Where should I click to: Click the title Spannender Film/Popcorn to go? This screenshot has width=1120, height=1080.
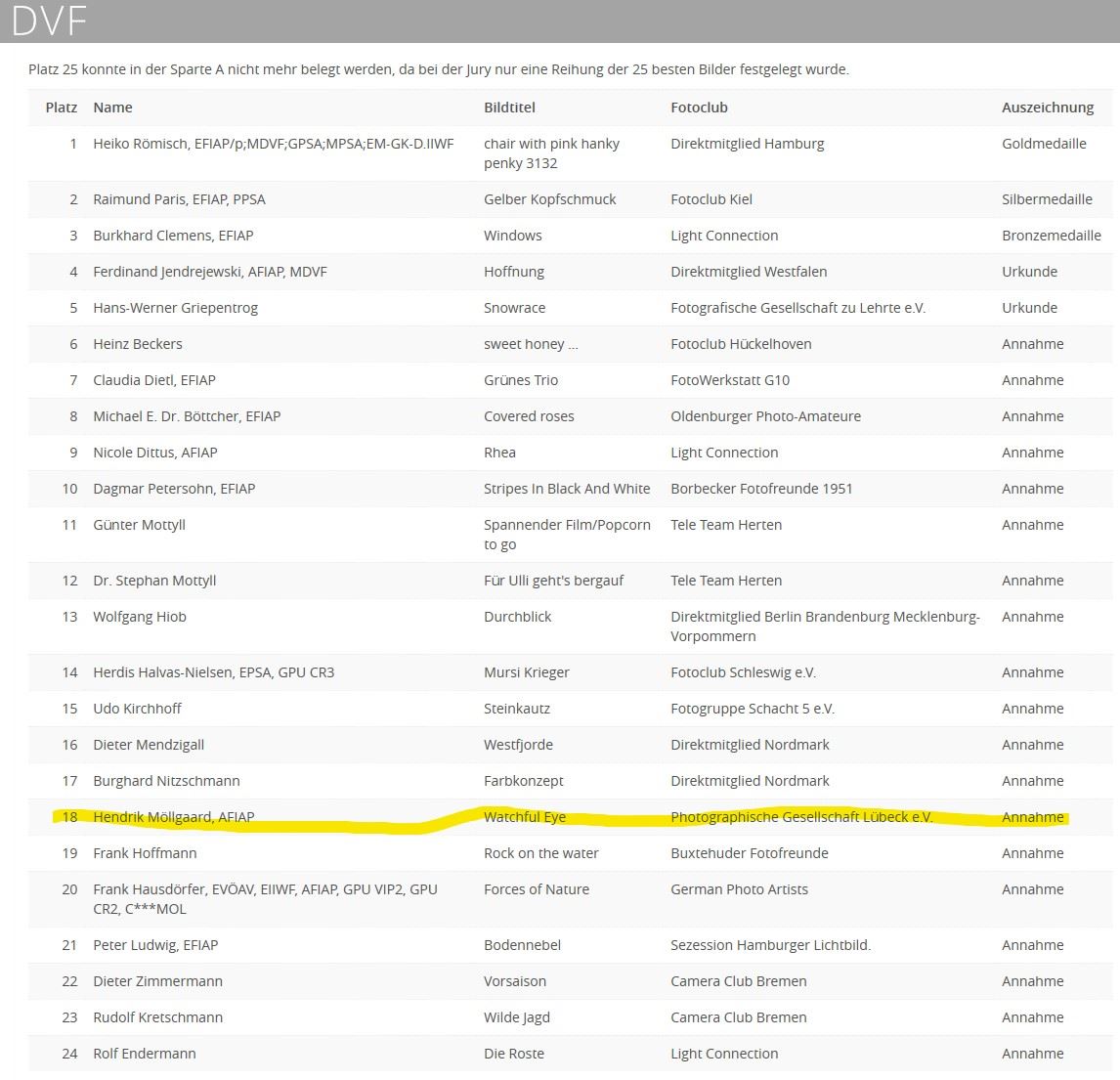[567, 535]
